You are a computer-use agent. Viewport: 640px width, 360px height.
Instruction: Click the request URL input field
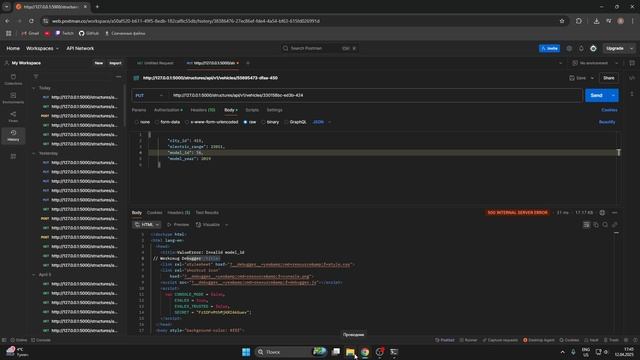[375, 96]
